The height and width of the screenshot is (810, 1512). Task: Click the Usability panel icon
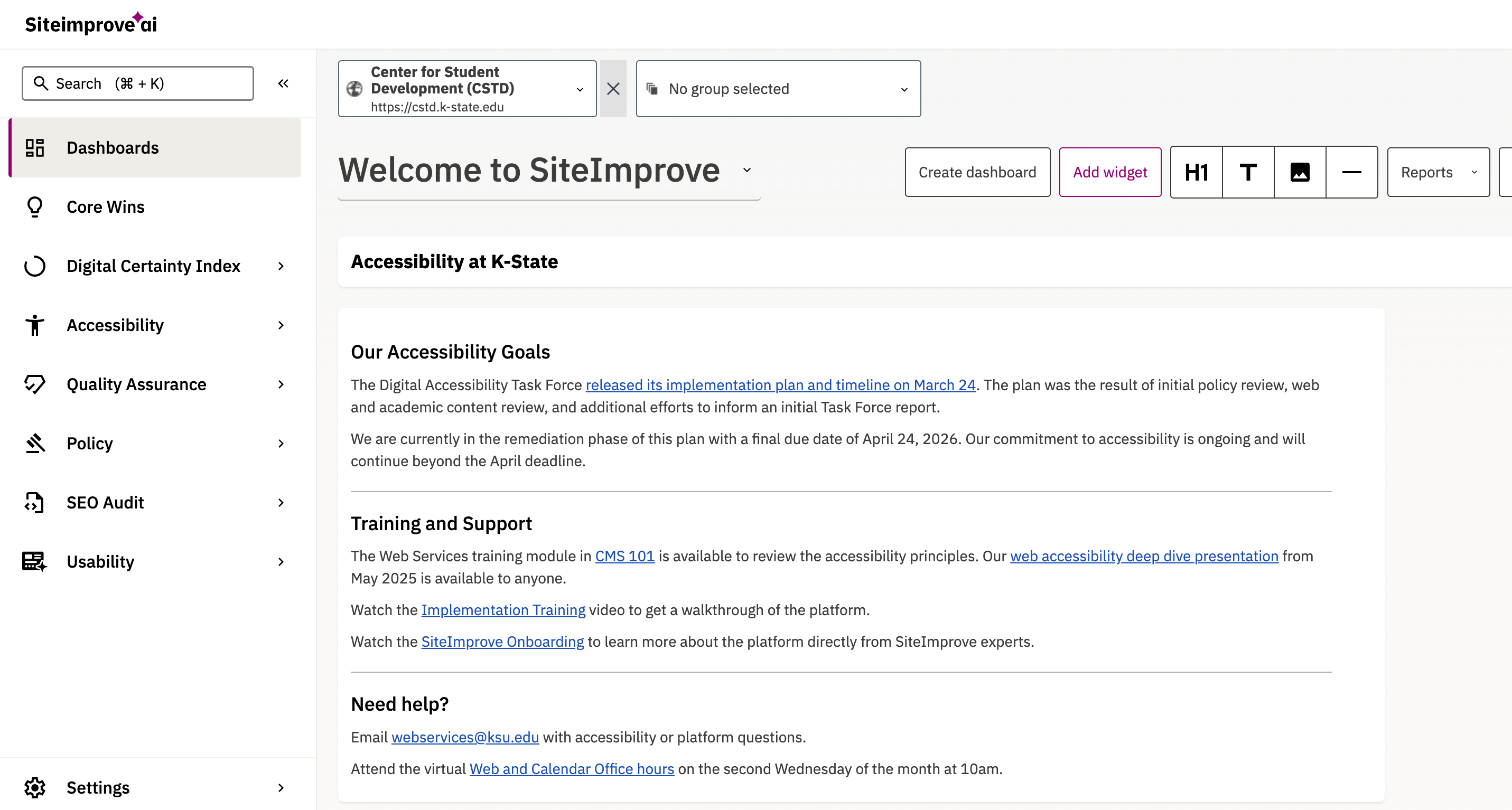(35, 561)
